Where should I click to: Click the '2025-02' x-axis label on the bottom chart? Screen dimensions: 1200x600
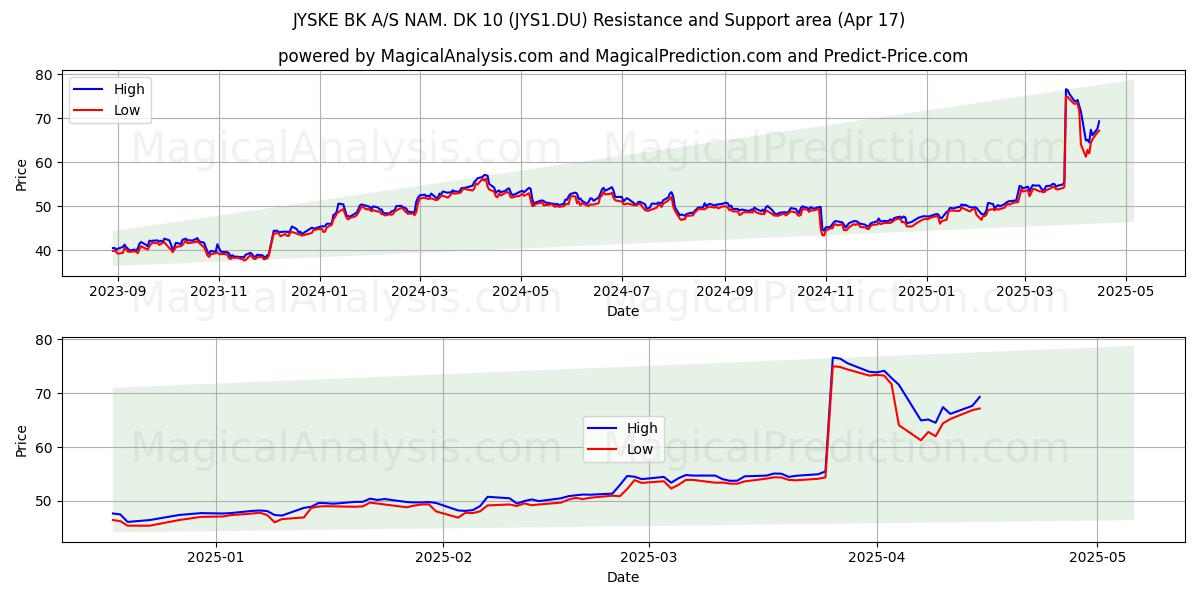(444, 556)
